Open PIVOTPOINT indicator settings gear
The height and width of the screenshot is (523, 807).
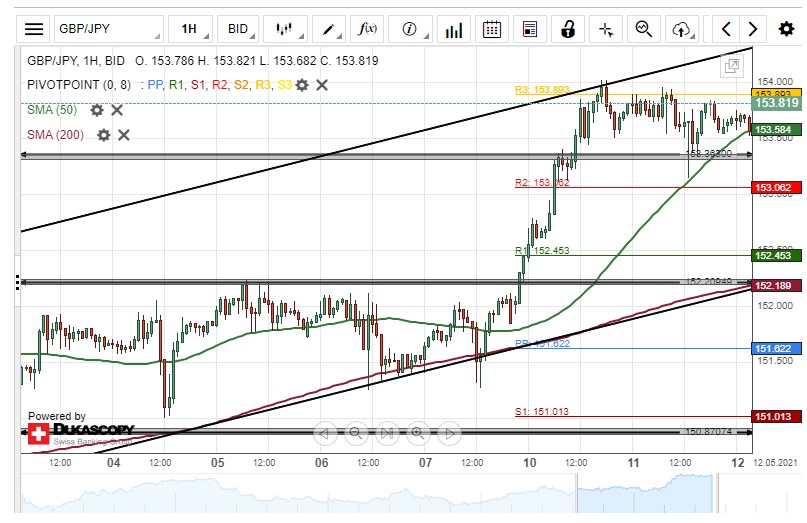302,85
